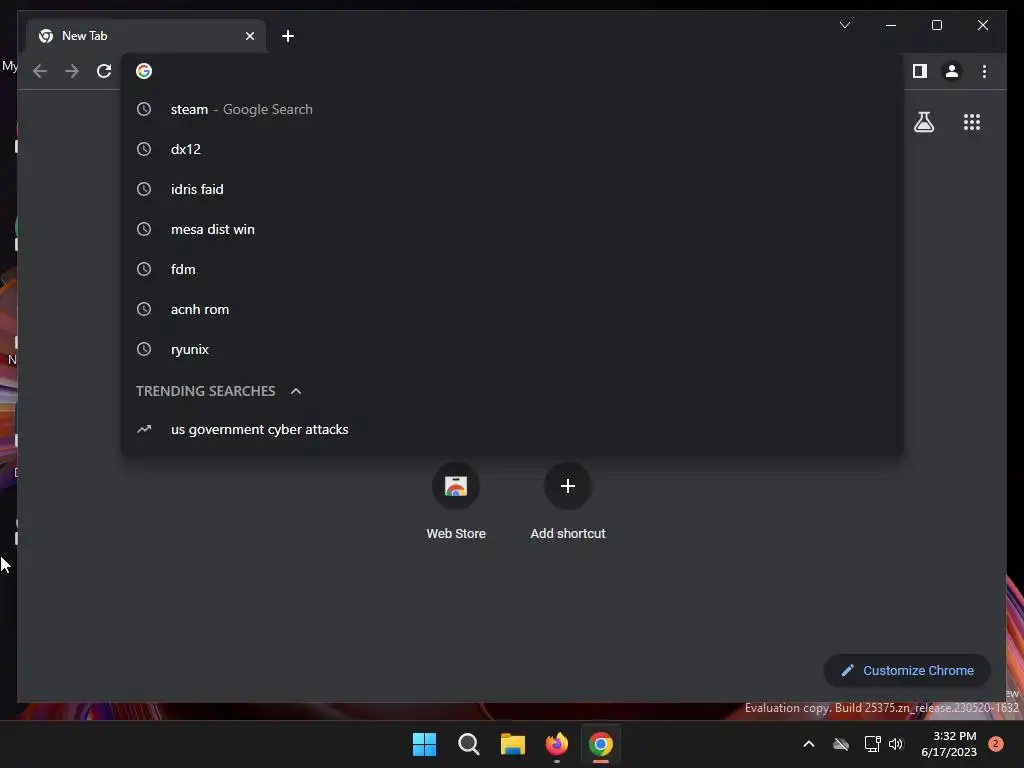Choose the mesa dist win suggestion
Screen dimensions: 1024x768
(512, 229)
